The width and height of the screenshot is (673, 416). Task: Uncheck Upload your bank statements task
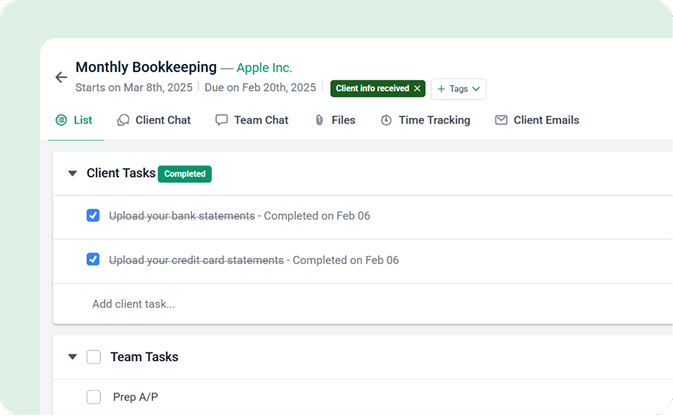93,216
